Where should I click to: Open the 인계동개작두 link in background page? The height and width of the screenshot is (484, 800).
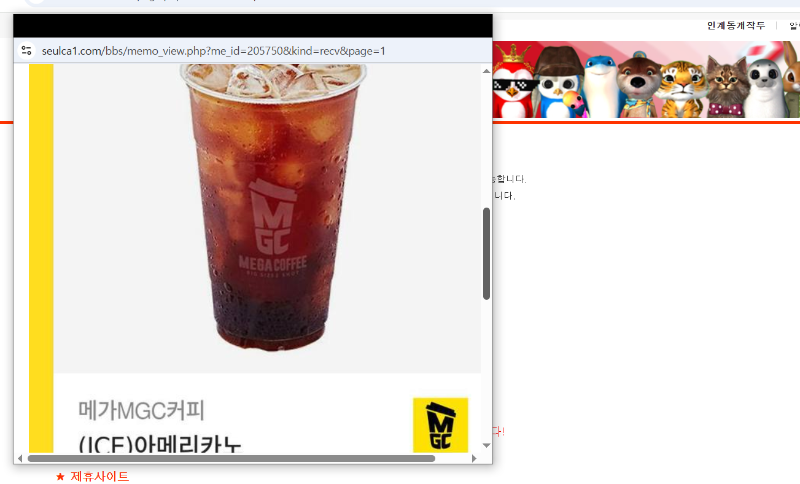pyautogui.click(x=736, y=26)
